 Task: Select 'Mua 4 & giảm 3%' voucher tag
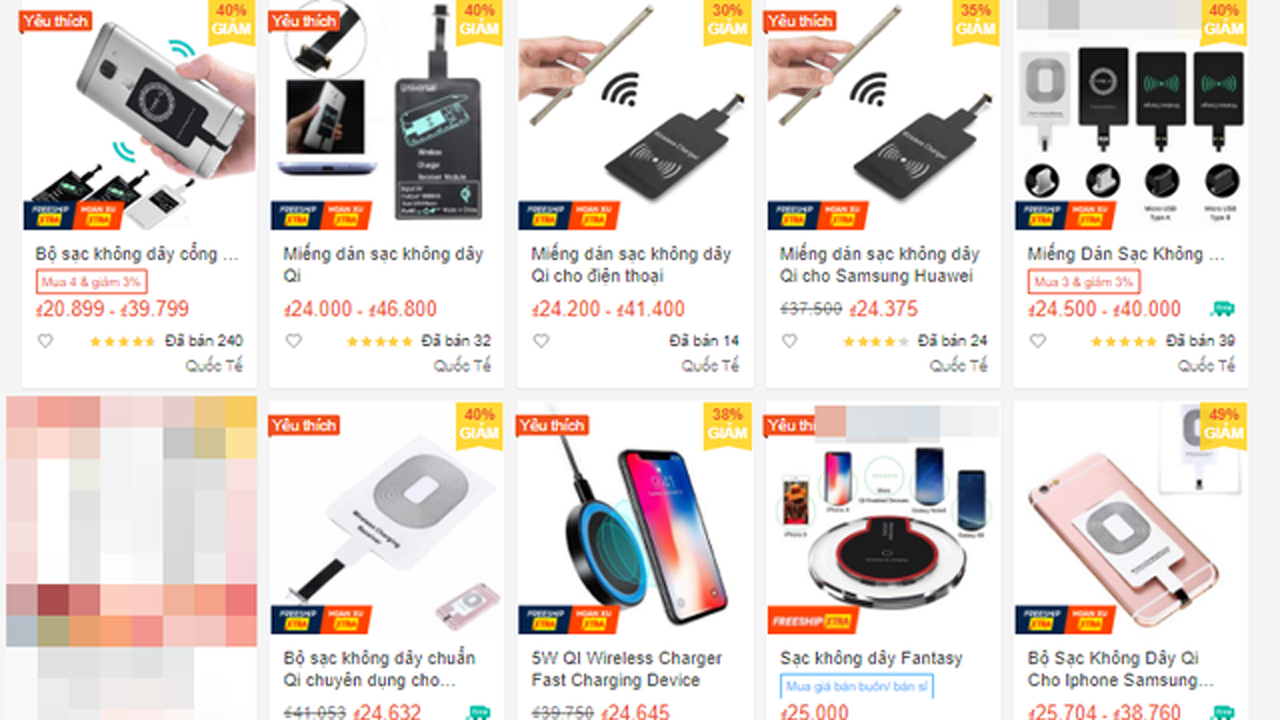[x=91, y=282]
